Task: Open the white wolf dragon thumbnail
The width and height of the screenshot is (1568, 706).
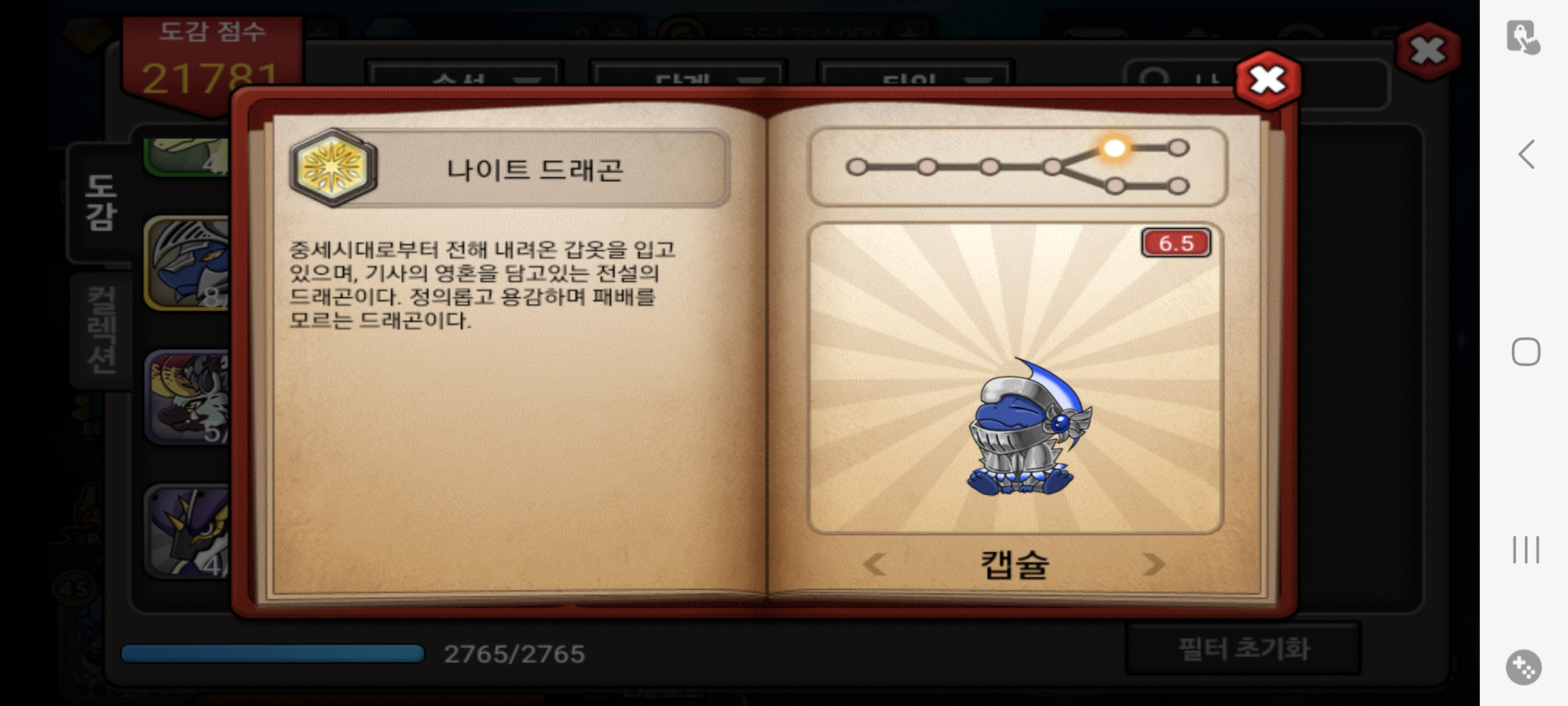Action: coord(188,397)
